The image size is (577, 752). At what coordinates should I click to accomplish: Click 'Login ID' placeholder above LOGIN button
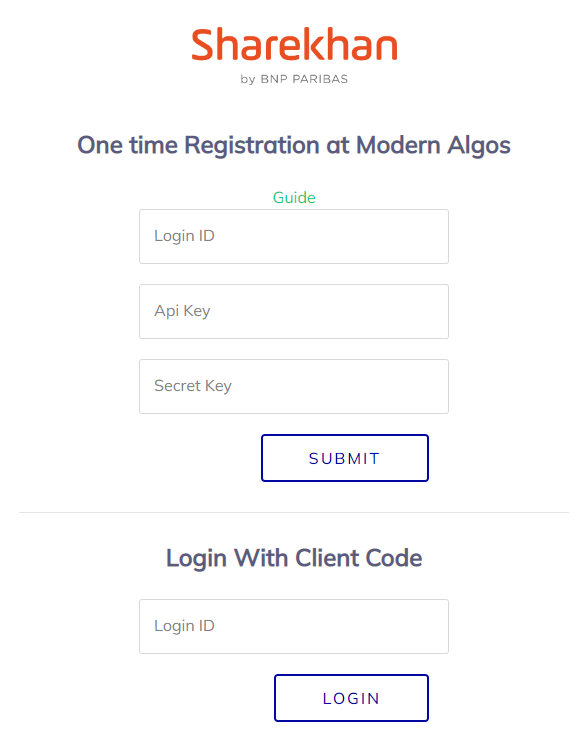[x=184, y=626]
